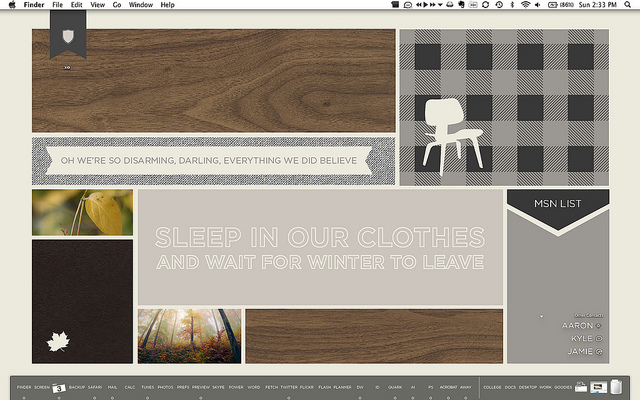Open the Bluetooth status menu
640x400 pixels.
point(513,4)
